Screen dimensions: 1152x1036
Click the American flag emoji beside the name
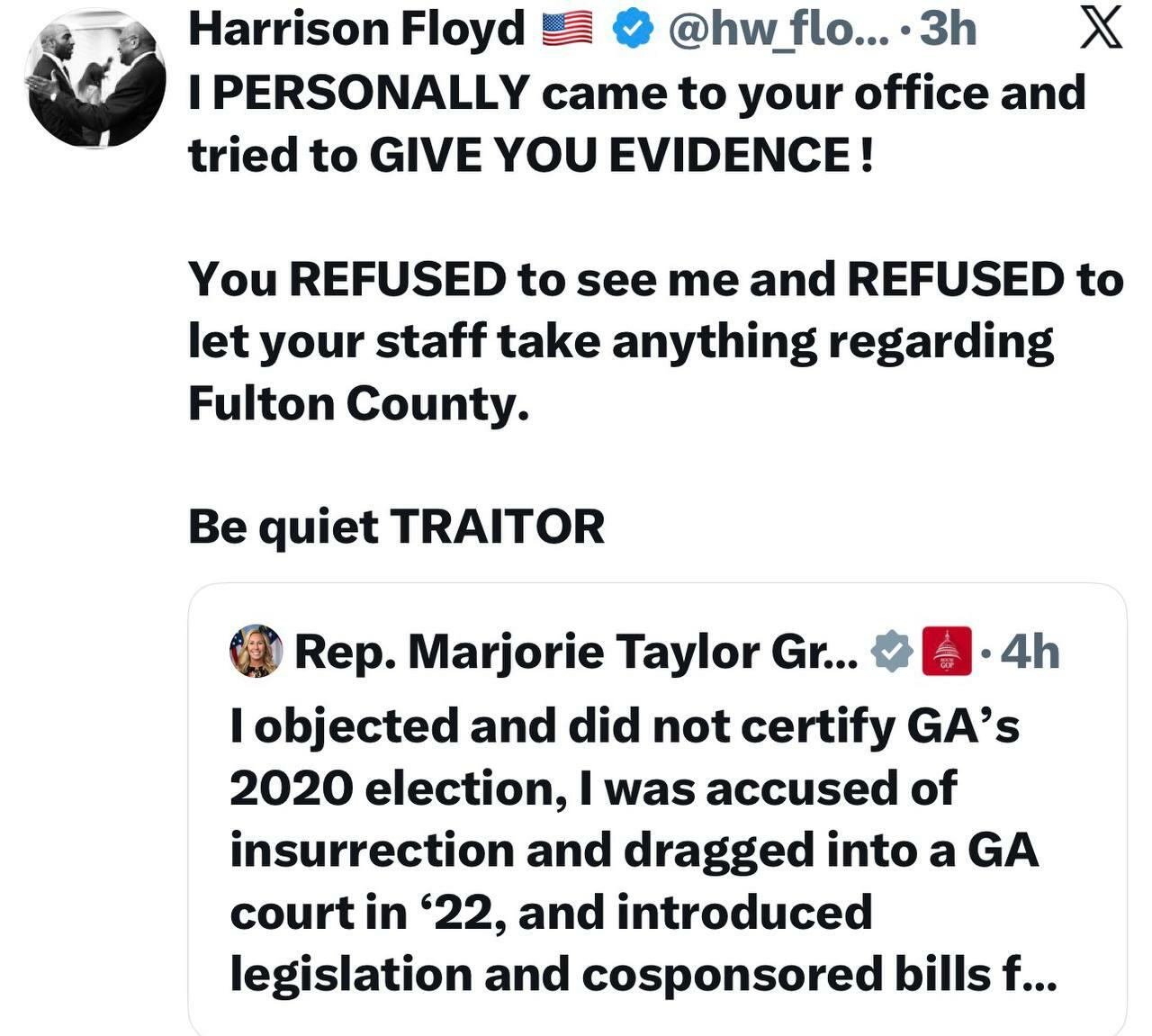pos(567,29)
